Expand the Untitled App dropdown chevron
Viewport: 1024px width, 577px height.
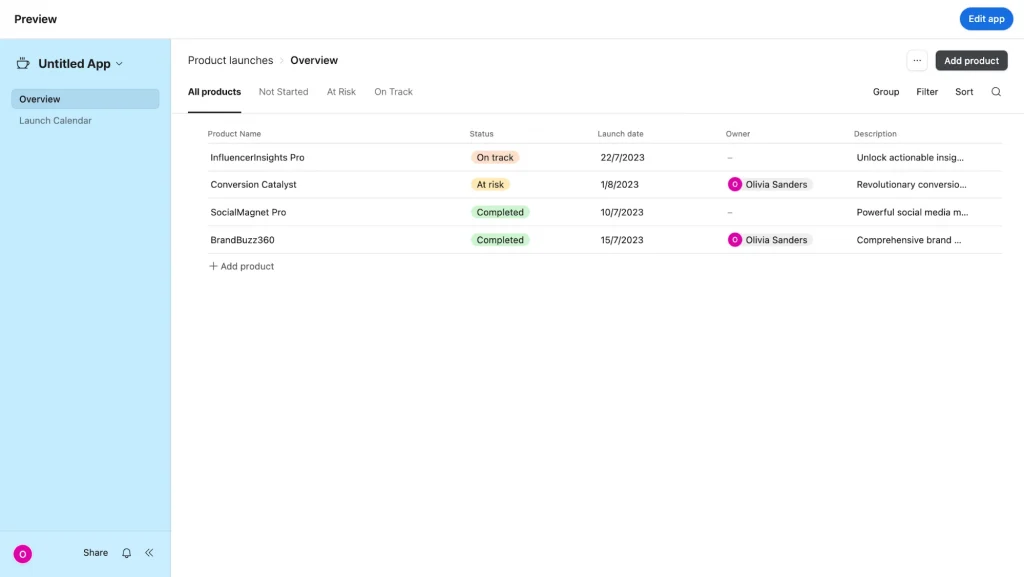[x=120, y=64]
